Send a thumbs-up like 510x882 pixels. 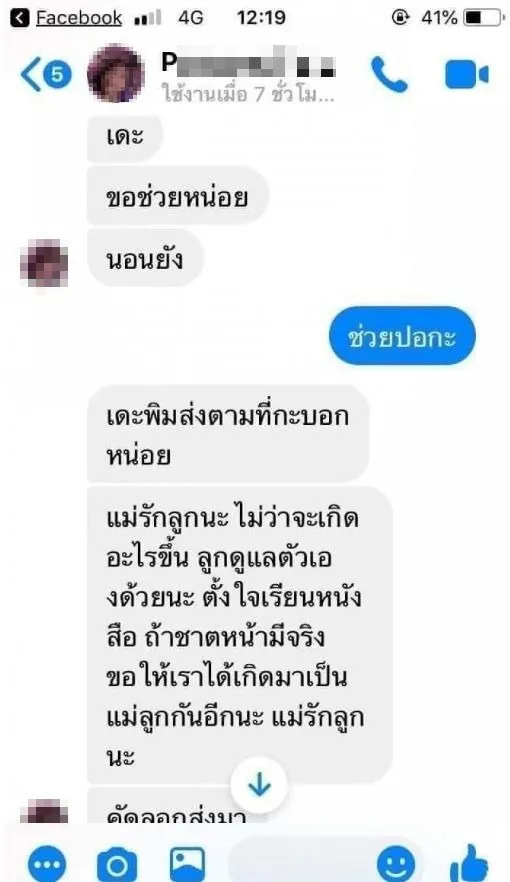pos(469,864)
